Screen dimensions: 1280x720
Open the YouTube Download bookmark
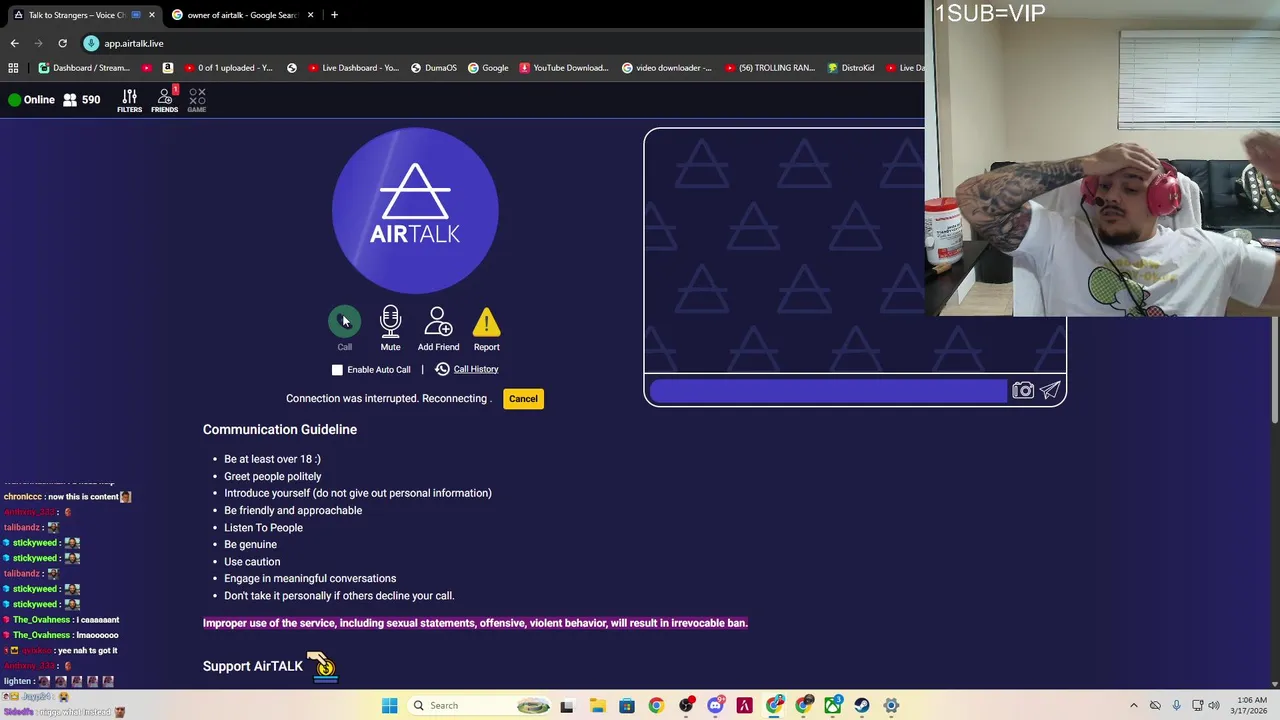564,68
